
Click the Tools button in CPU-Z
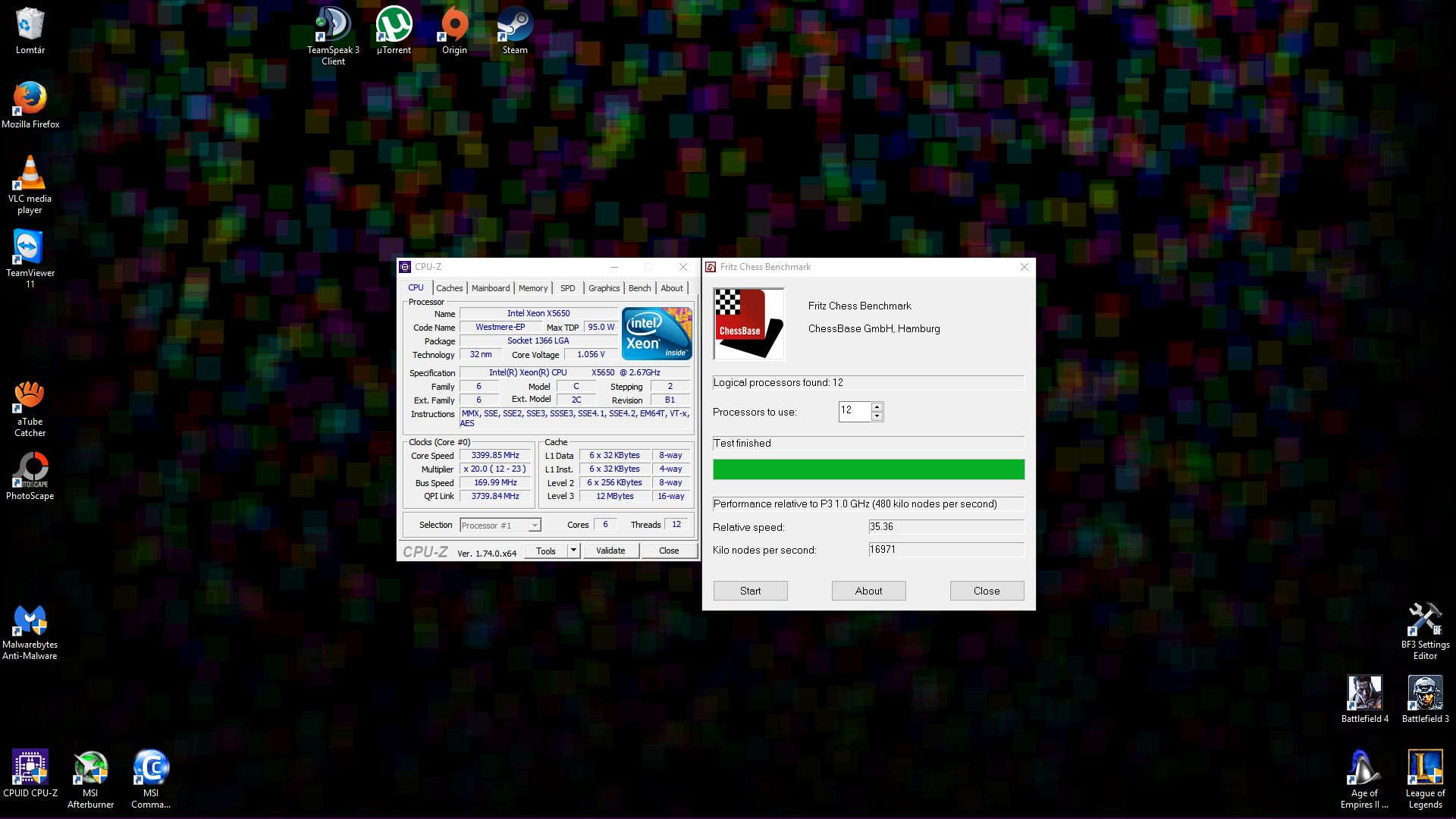tap(546, 551)
